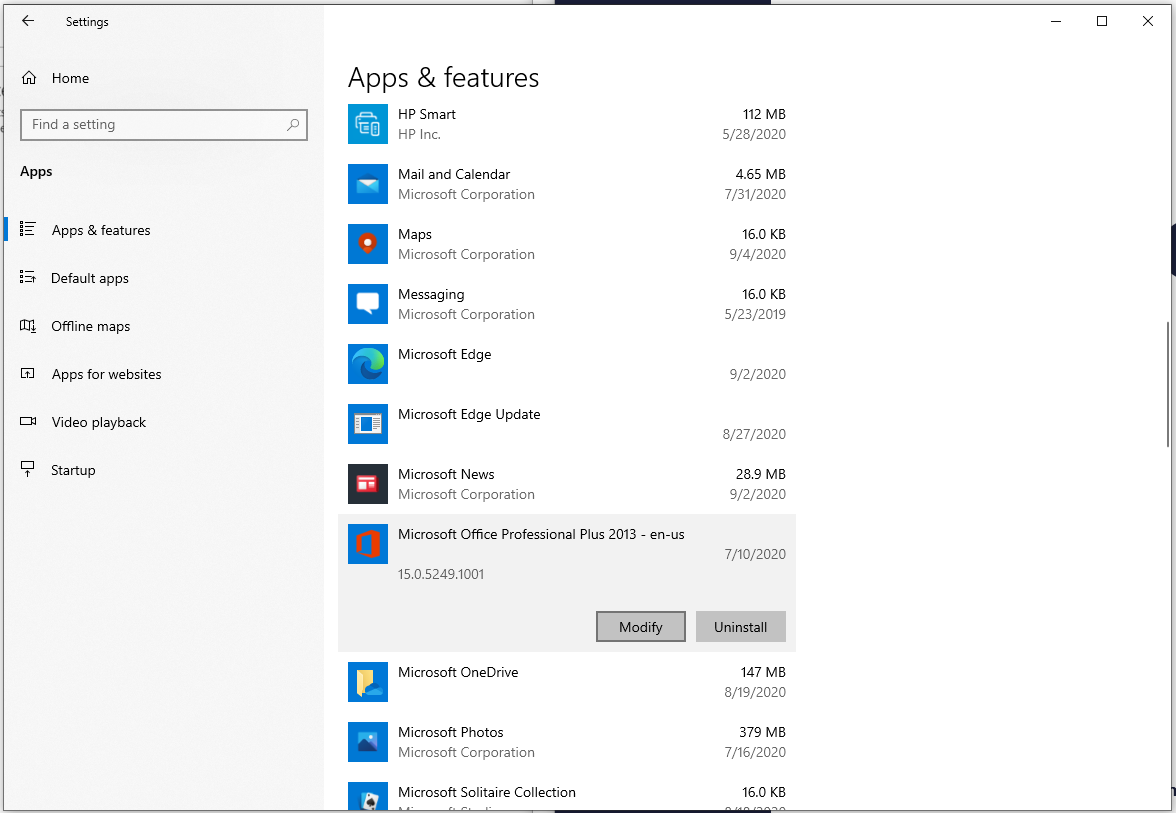Open Offline maps settings
Screen dimensions: 1176x813
91,326
